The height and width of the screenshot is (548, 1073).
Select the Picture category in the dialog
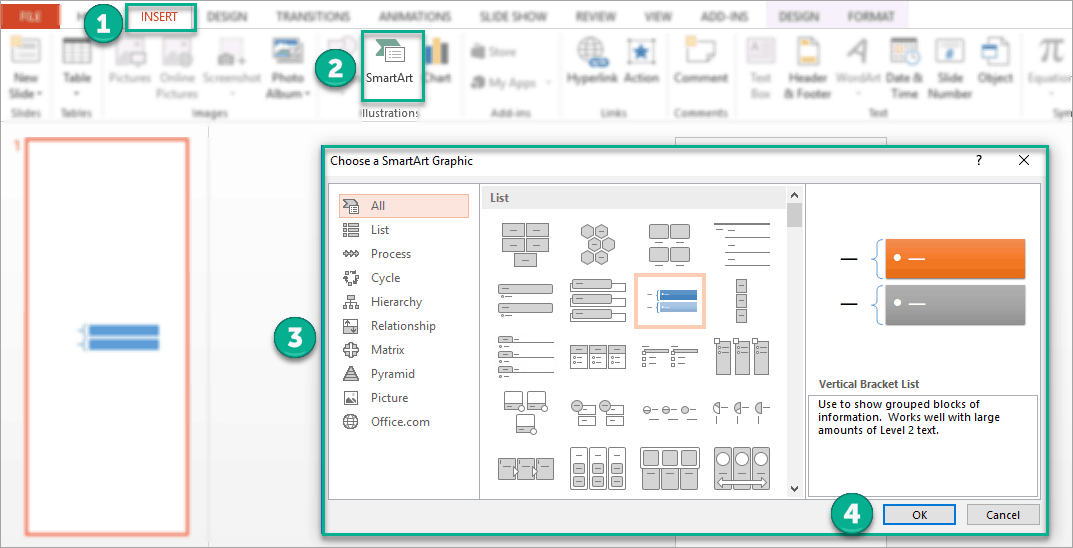[404, 397]
